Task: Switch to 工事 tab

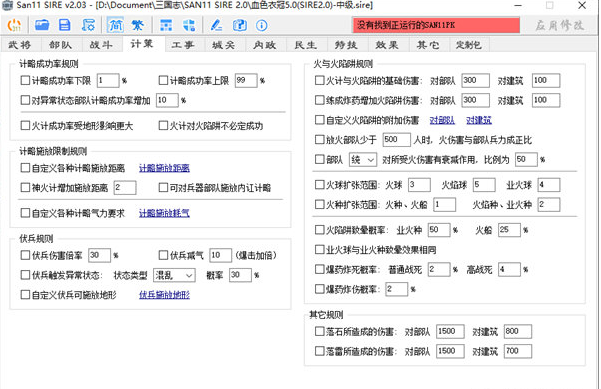Action: tap(183, 45)
